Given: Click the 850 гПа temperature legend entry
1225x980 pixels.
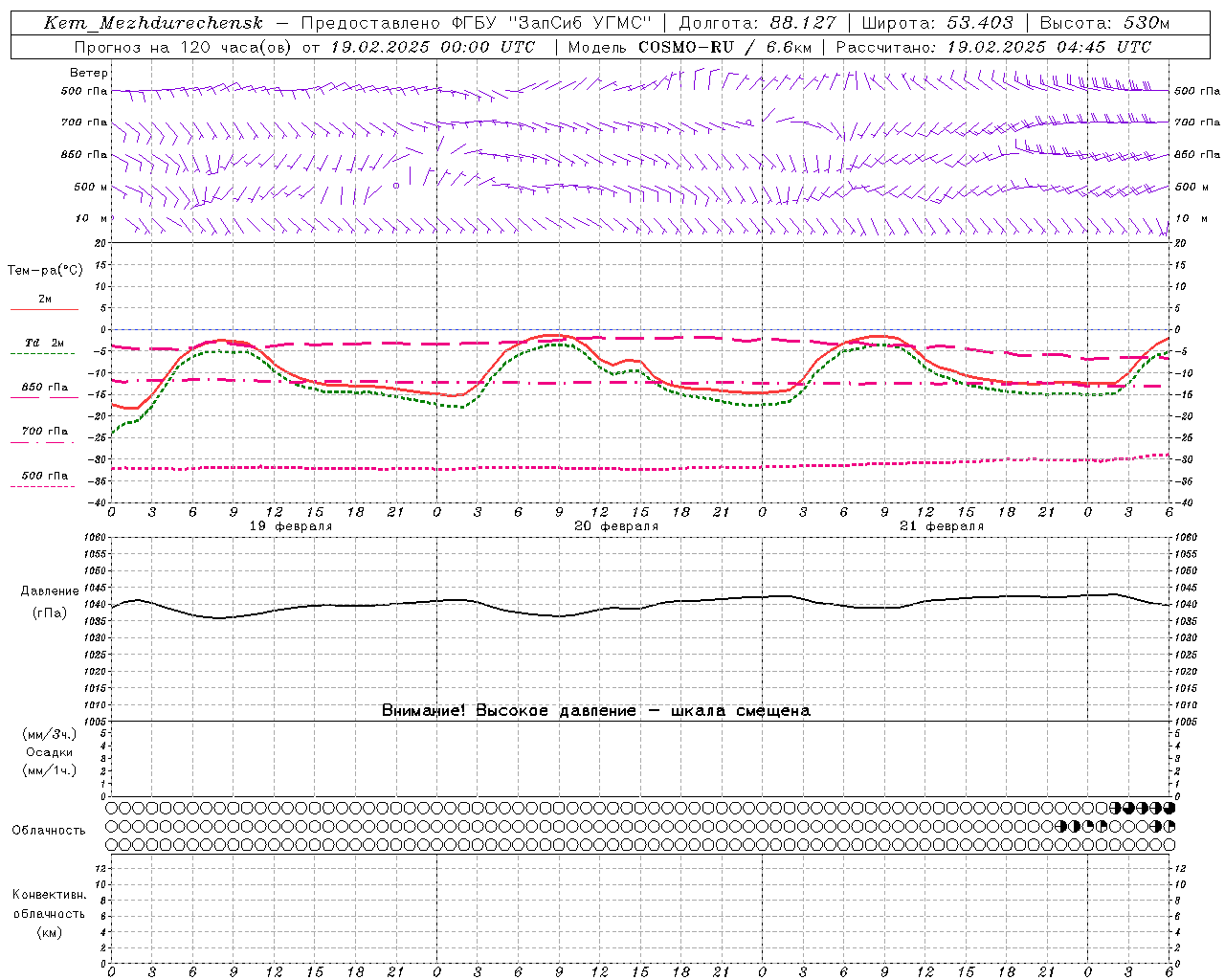Looking at the screenshot, I should tap(45, 388).
